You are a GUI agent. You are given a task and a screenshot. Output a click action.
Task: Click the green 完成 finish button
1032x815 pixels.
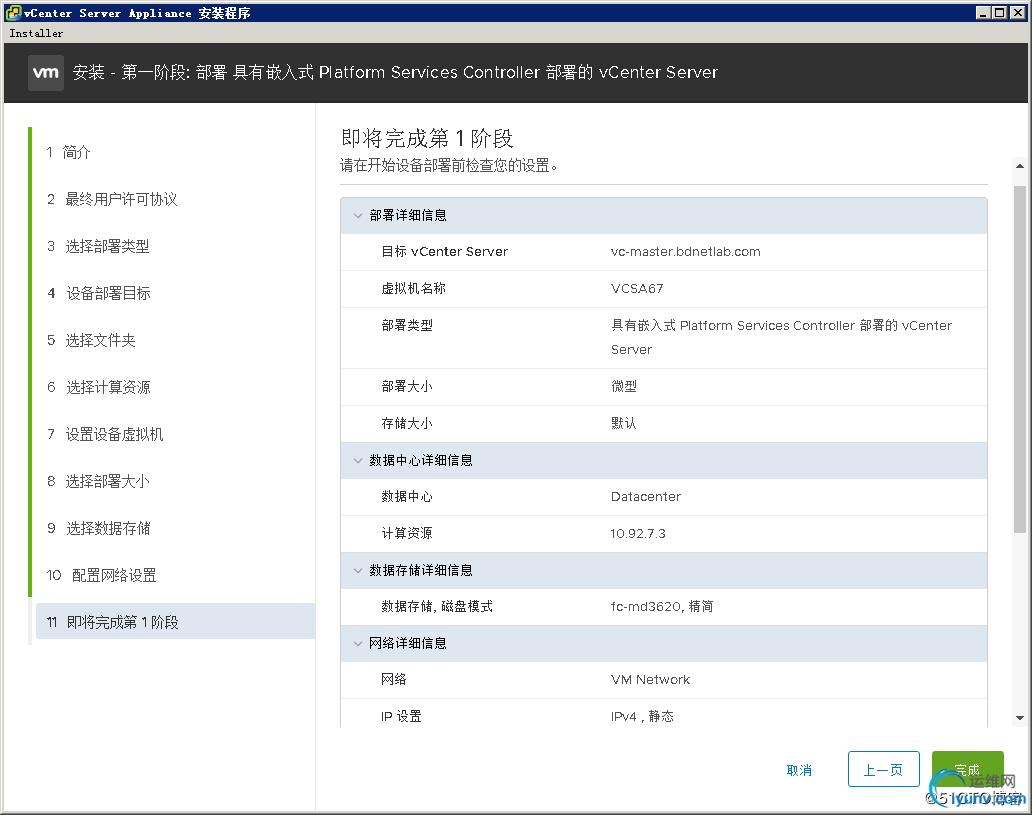pyautogui.click(x=968, y=769)
